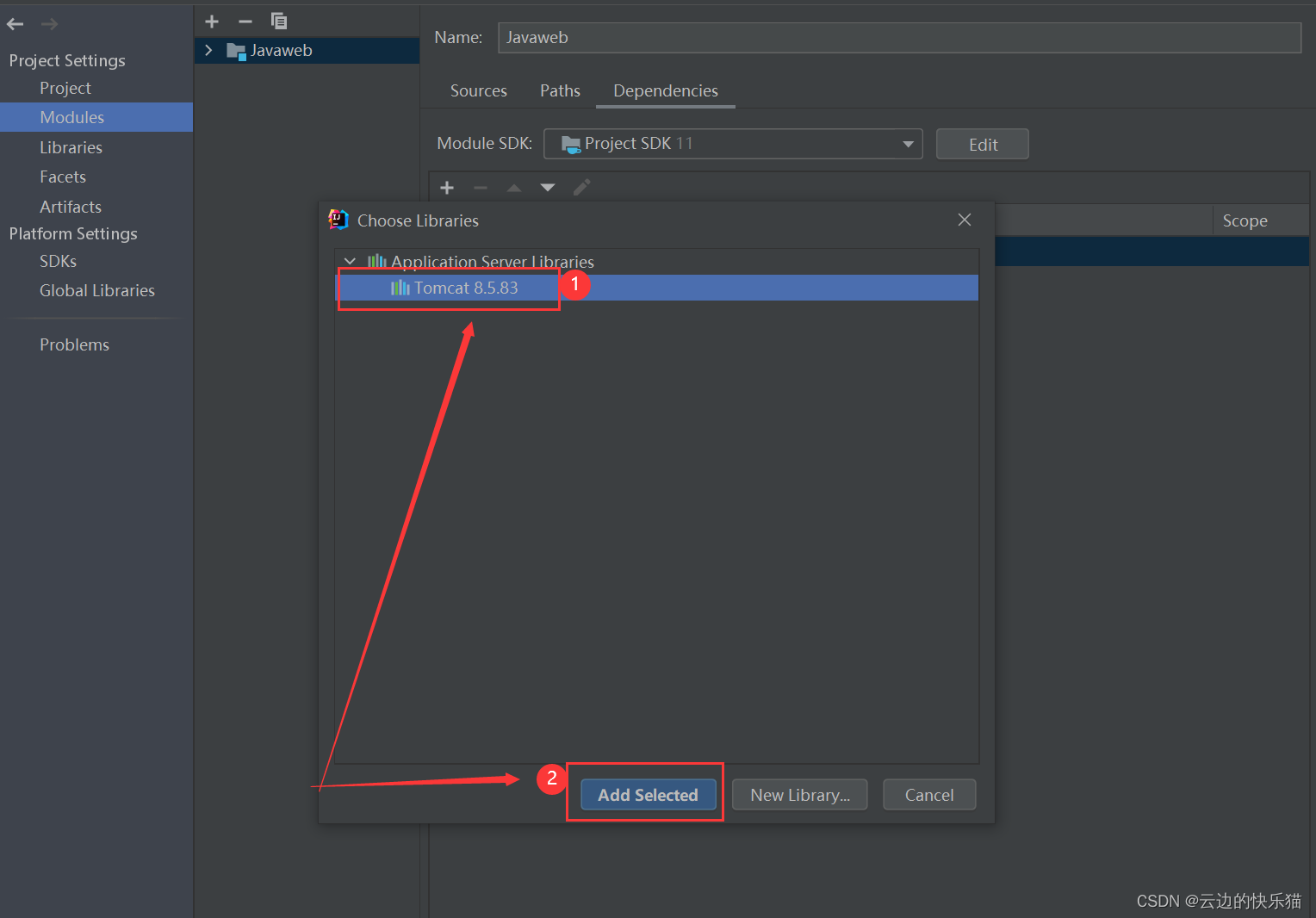1316x918 pixels.
Task: Open Project settings section
Action: 65,88
